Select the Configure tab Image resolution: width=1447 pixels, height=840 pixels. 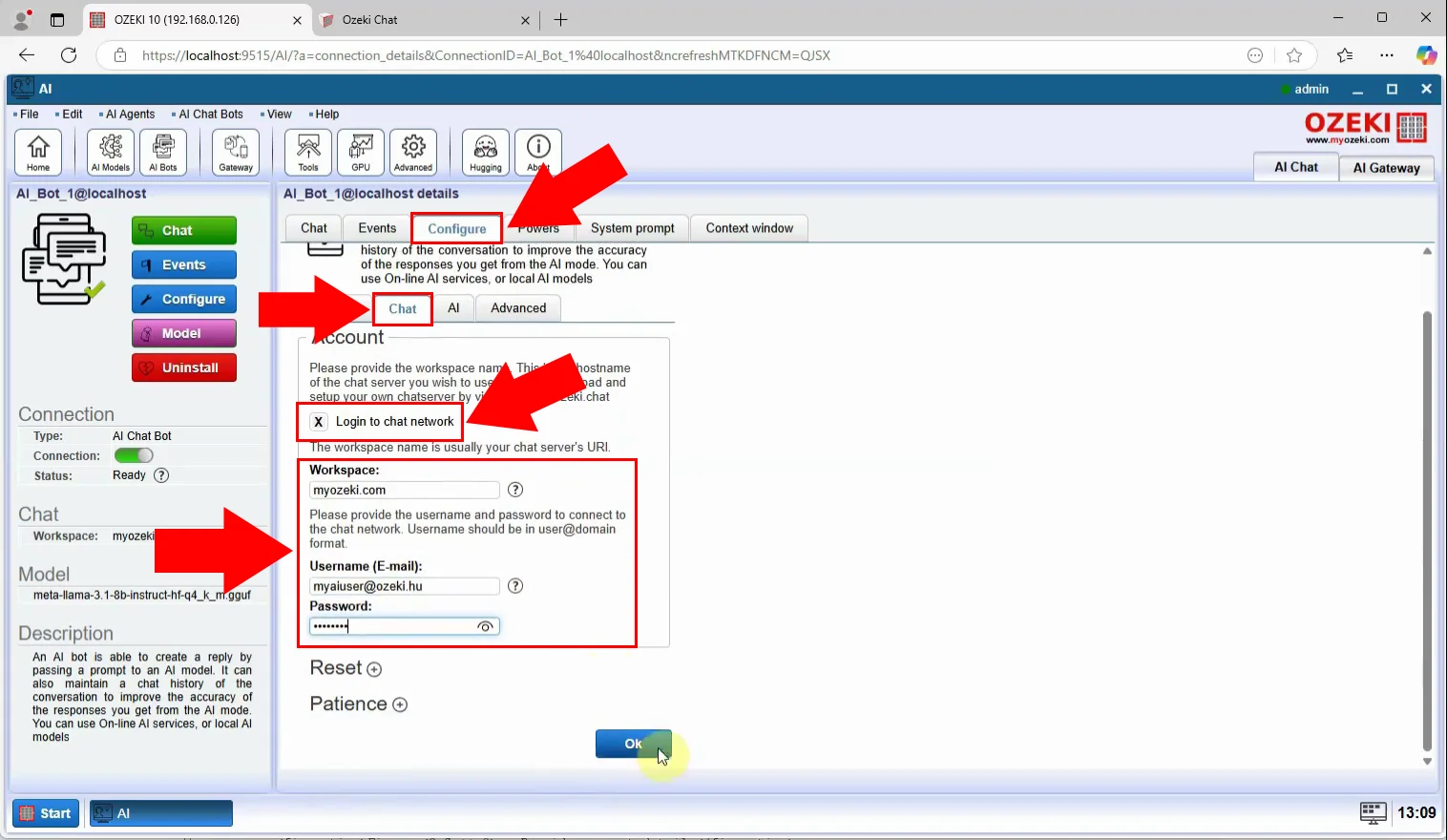pyautogui.click(x=457, y=228)
